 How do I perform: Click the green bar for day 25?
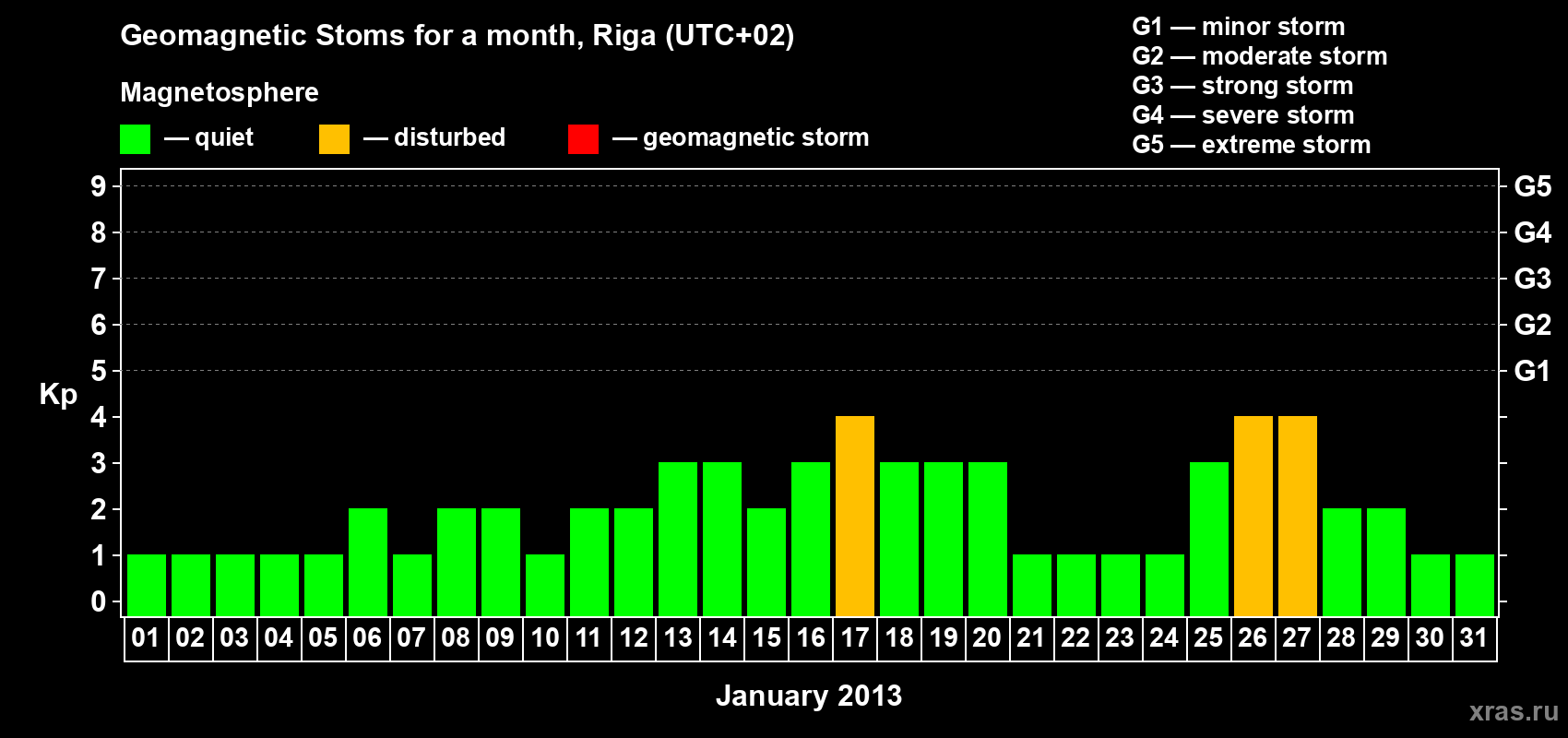point(1209,539)
